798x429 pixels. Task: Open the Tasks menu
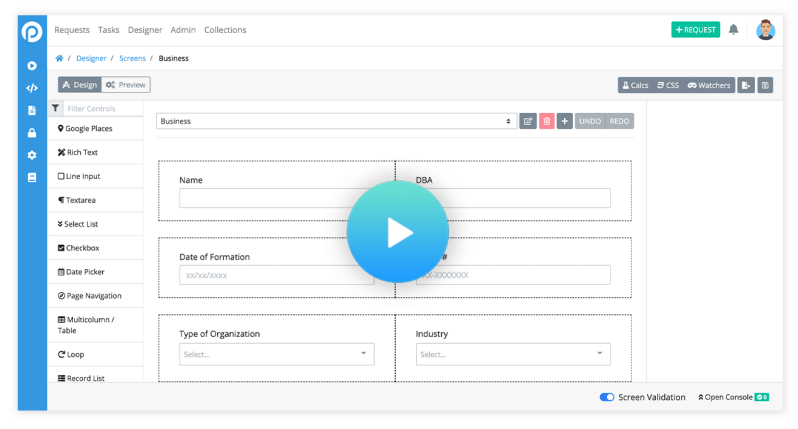coord(108,30)
